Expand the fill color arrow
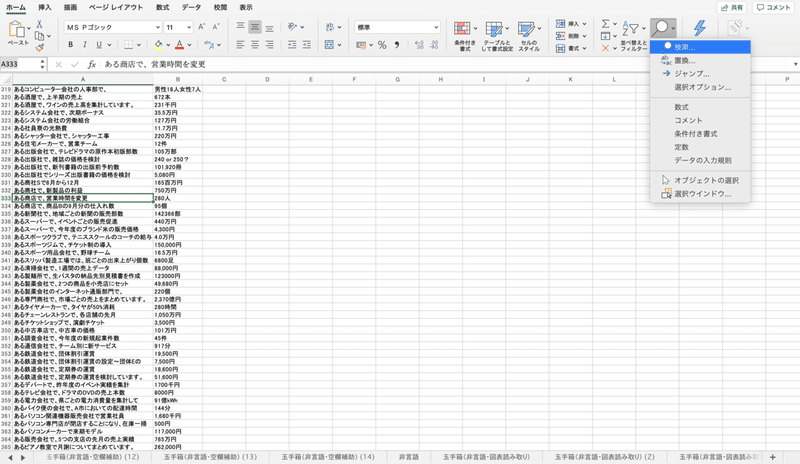 click(168, 45)
